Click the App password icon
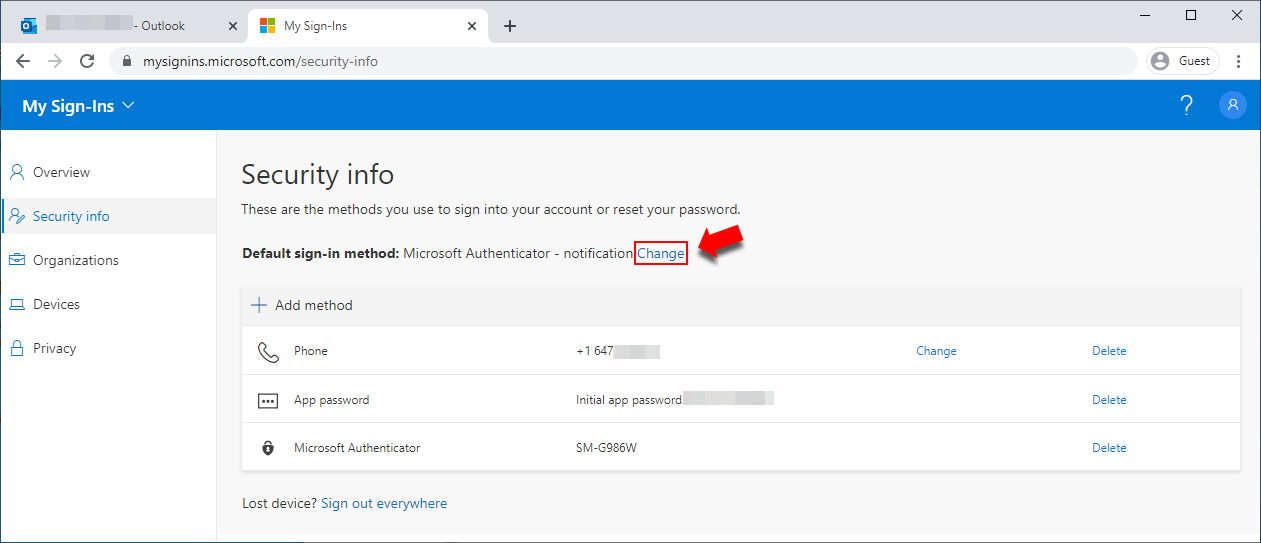Screen dimensions: 1261x543 click(x=267, y=400)
